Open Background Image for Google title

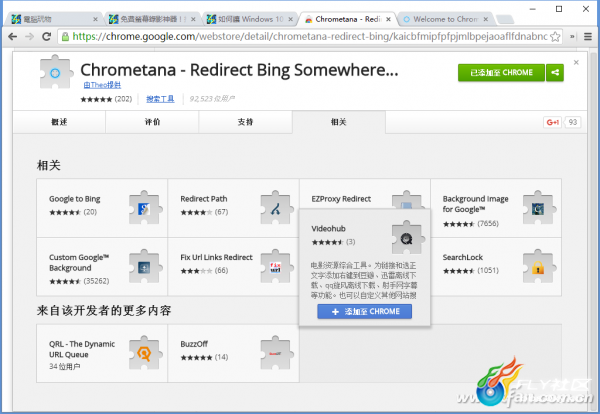(x=475, y=204)
